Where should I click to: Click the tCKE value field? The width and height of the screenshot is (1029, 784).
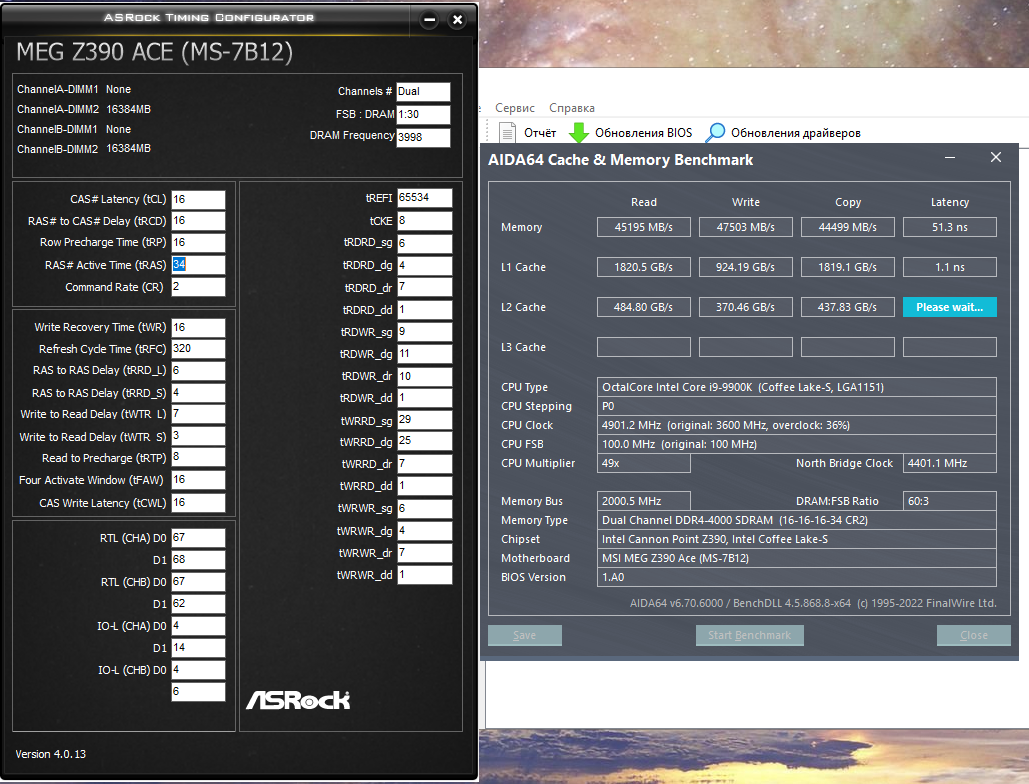tap(424, 221)
